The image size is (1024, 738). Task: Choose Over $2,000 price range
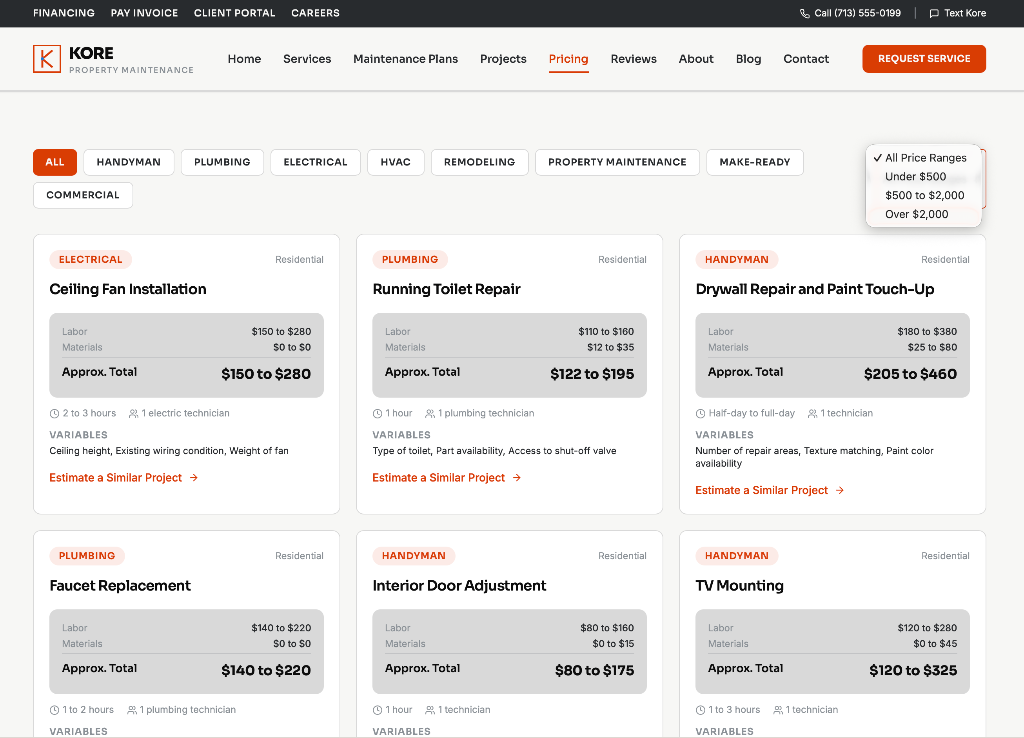pyautogui.click(x=923, y=214)
